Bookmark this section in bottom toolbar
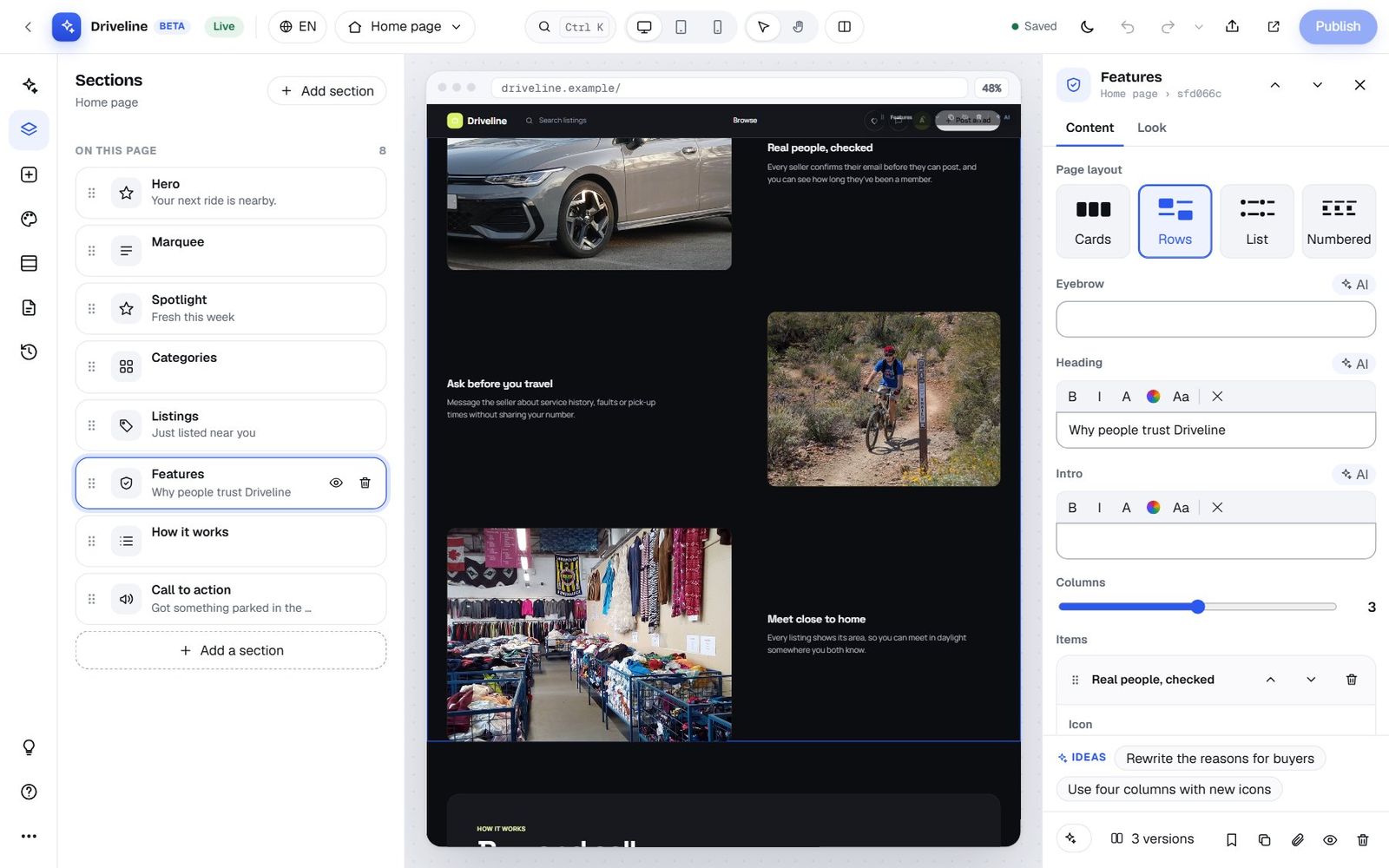The image size is (1389, 868). [1231, 839]
